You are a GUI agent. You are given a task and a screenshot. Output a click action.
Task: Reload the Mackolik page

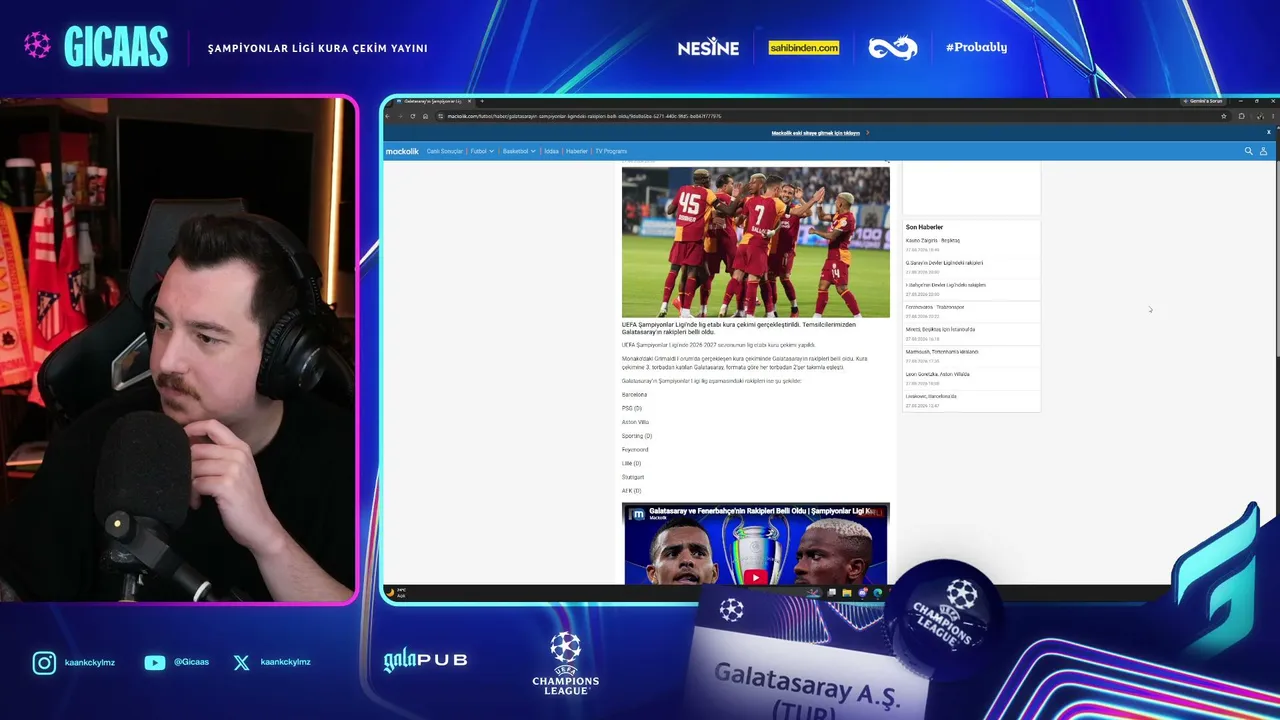[412, 116]
